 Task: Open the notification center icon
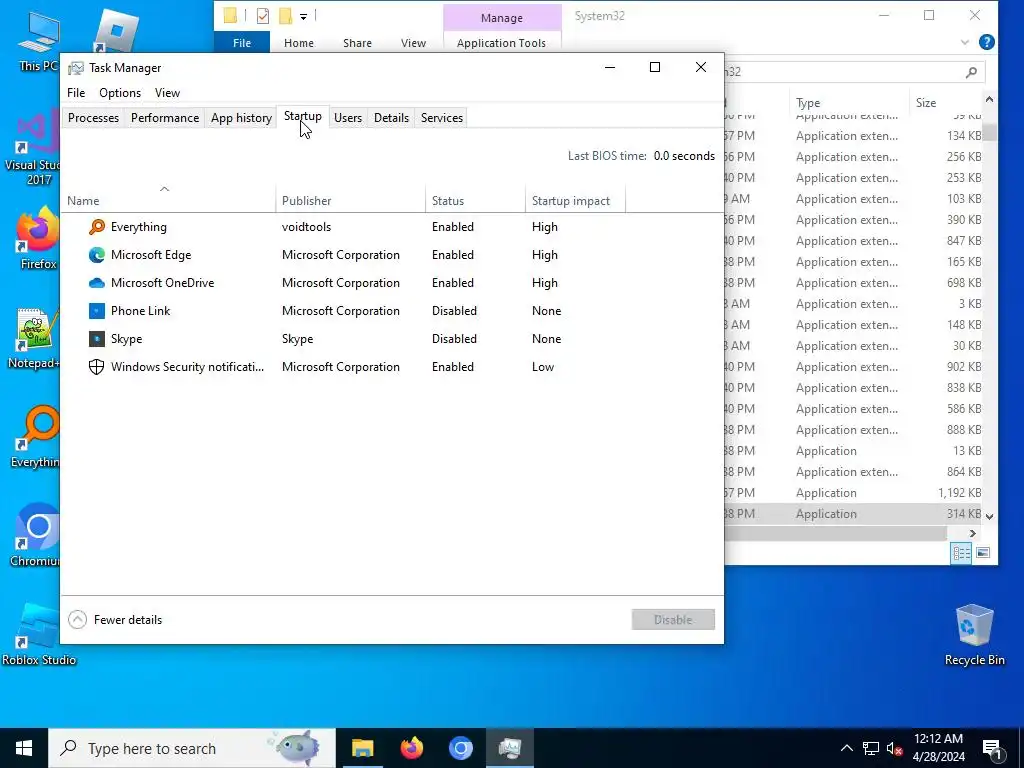(x=993, y=749)
